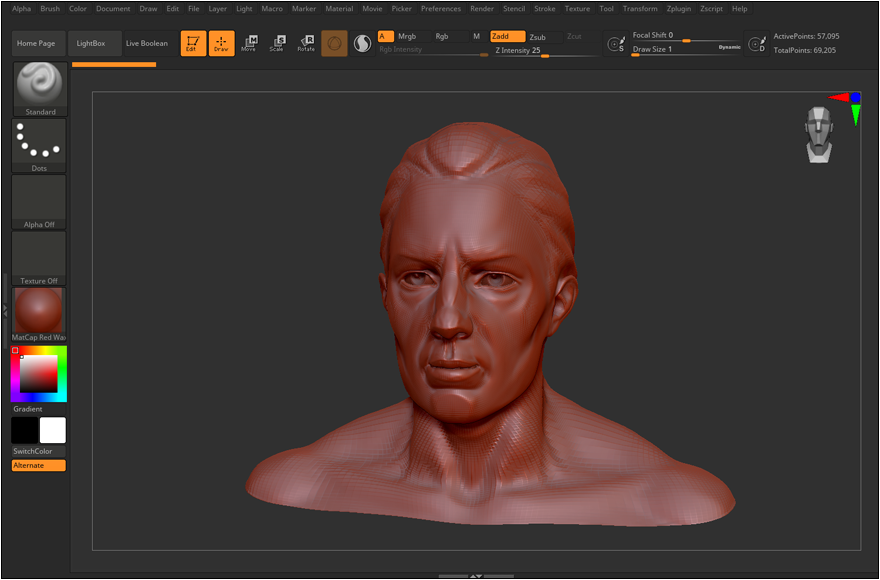Open the Zplugin menu
This screenshot has height=580, width=880.
point(679,8)
